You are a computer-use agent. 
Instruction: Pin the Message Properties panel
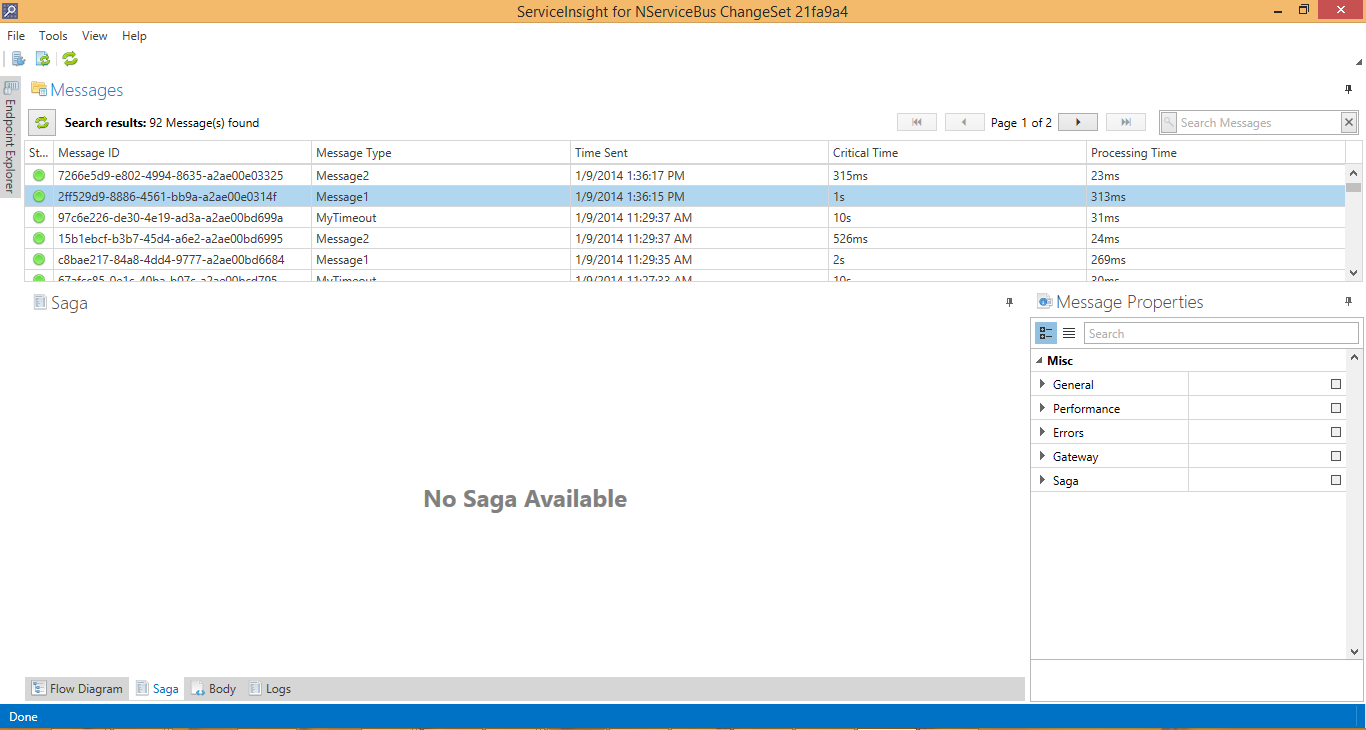point(1348,302)
